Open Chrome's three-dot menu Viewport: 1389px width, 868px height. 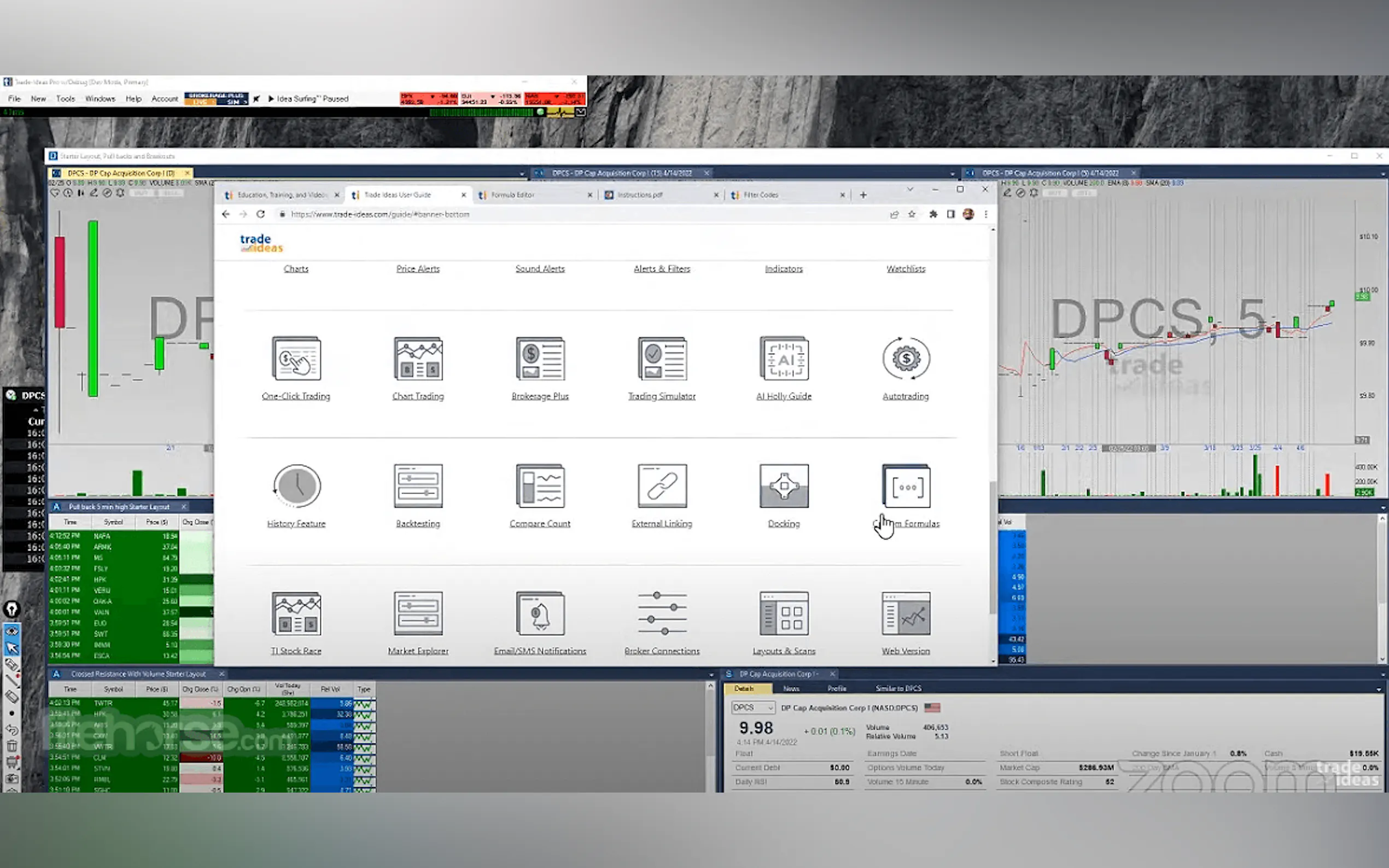tap(986, 214)
